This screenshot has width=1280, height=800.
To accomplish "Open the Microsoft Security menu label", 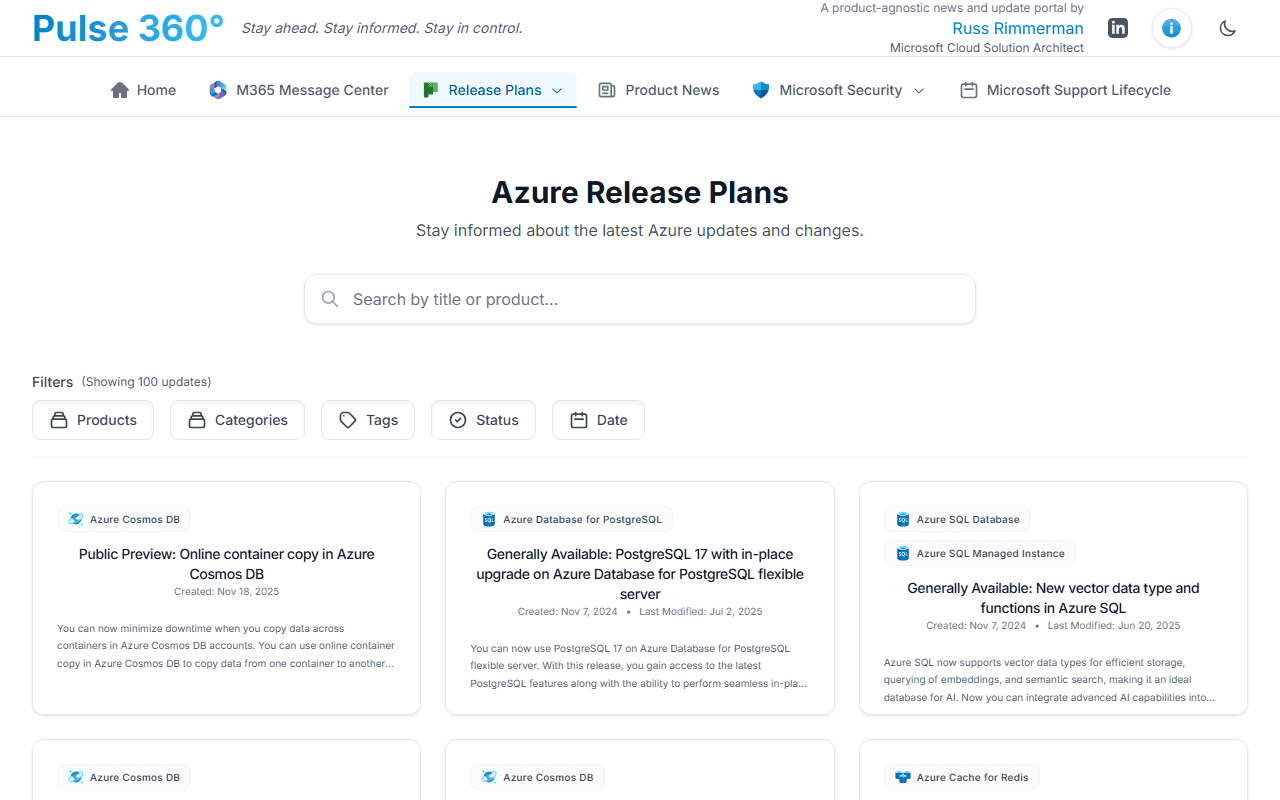I will tap(841, 90).
